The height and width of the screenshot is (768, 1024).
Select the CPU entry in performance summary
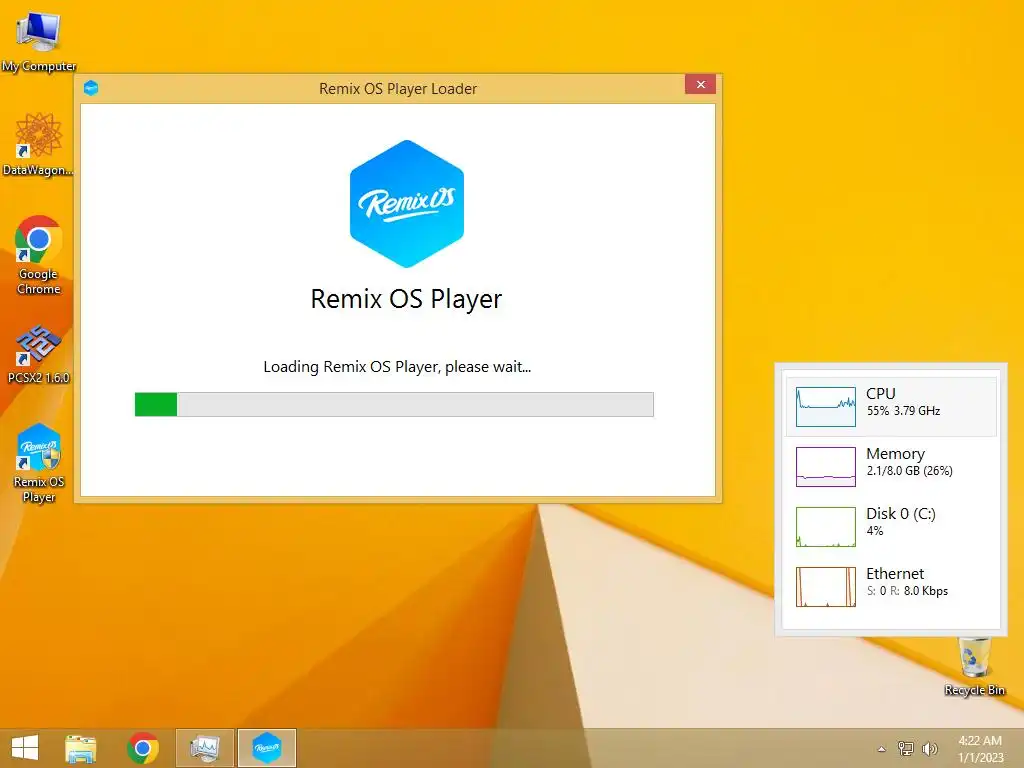point(891,406)
